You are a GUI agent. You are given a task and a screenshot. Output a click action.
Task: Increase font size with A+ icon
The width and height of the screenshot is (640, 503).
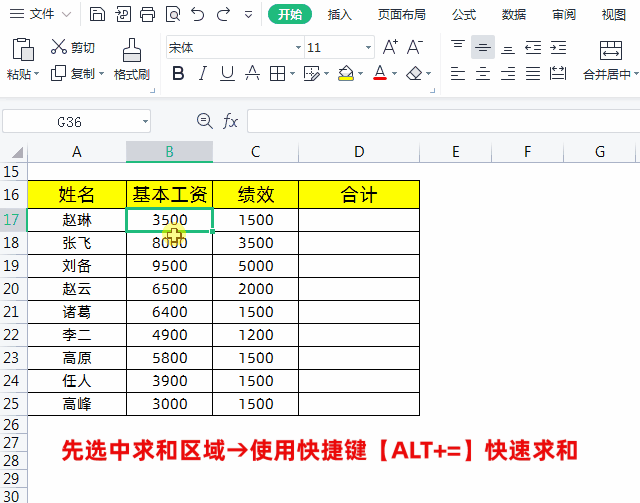pos(390,47)
